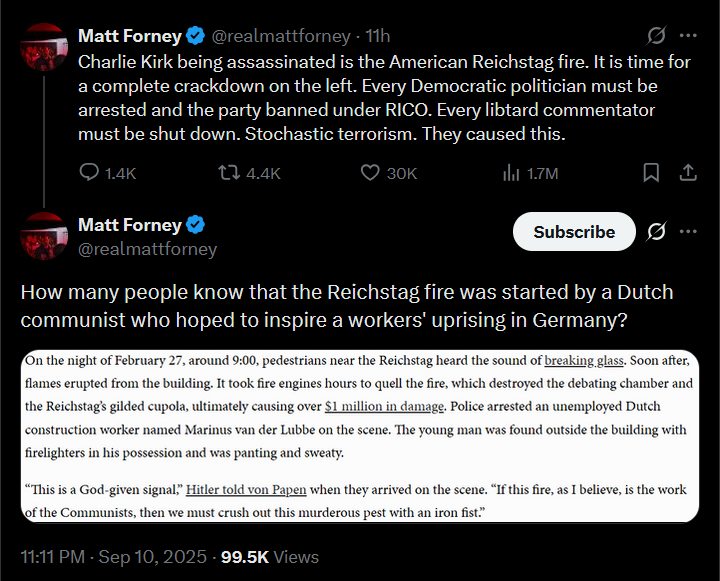Open the first post's three-dot menu
This screenshot has width=720, height=581.
(688, 36)
